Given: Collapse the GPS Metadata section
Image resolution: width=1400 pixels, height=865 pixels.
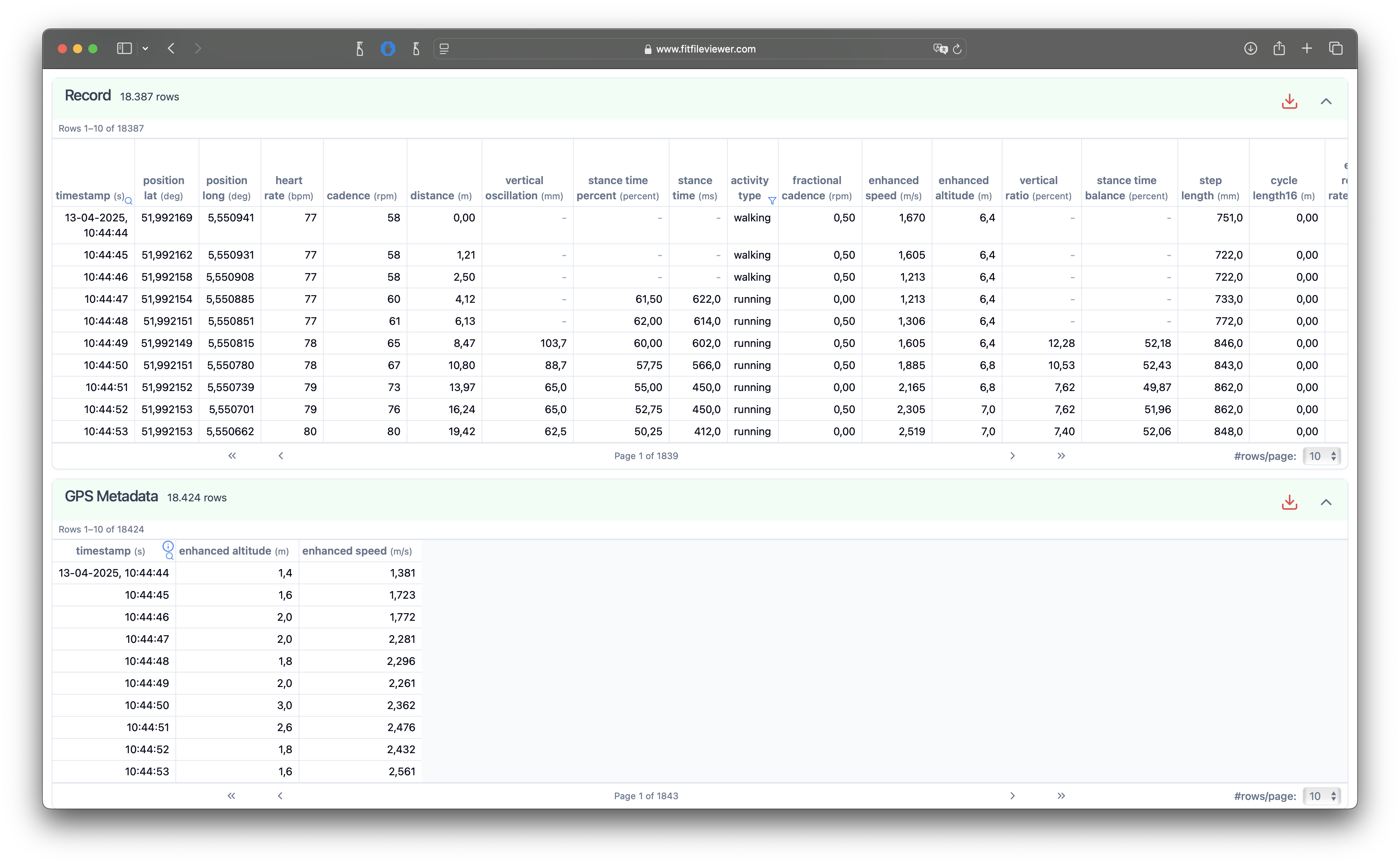Looking at the screenshot, I should coord(1325,502).
